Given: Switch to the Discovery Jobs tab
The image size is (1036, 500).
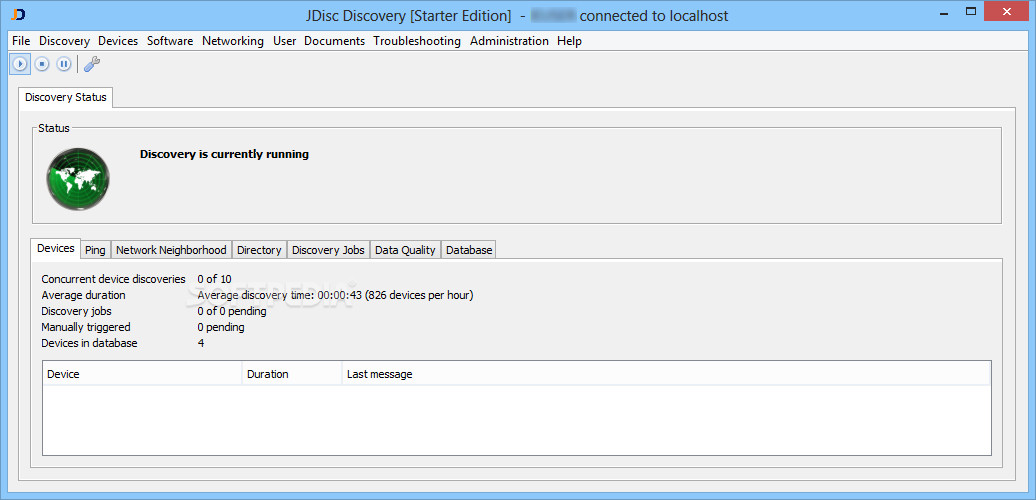Looking at the screenshot, I should pyautogui.click(x=328, y=250).
